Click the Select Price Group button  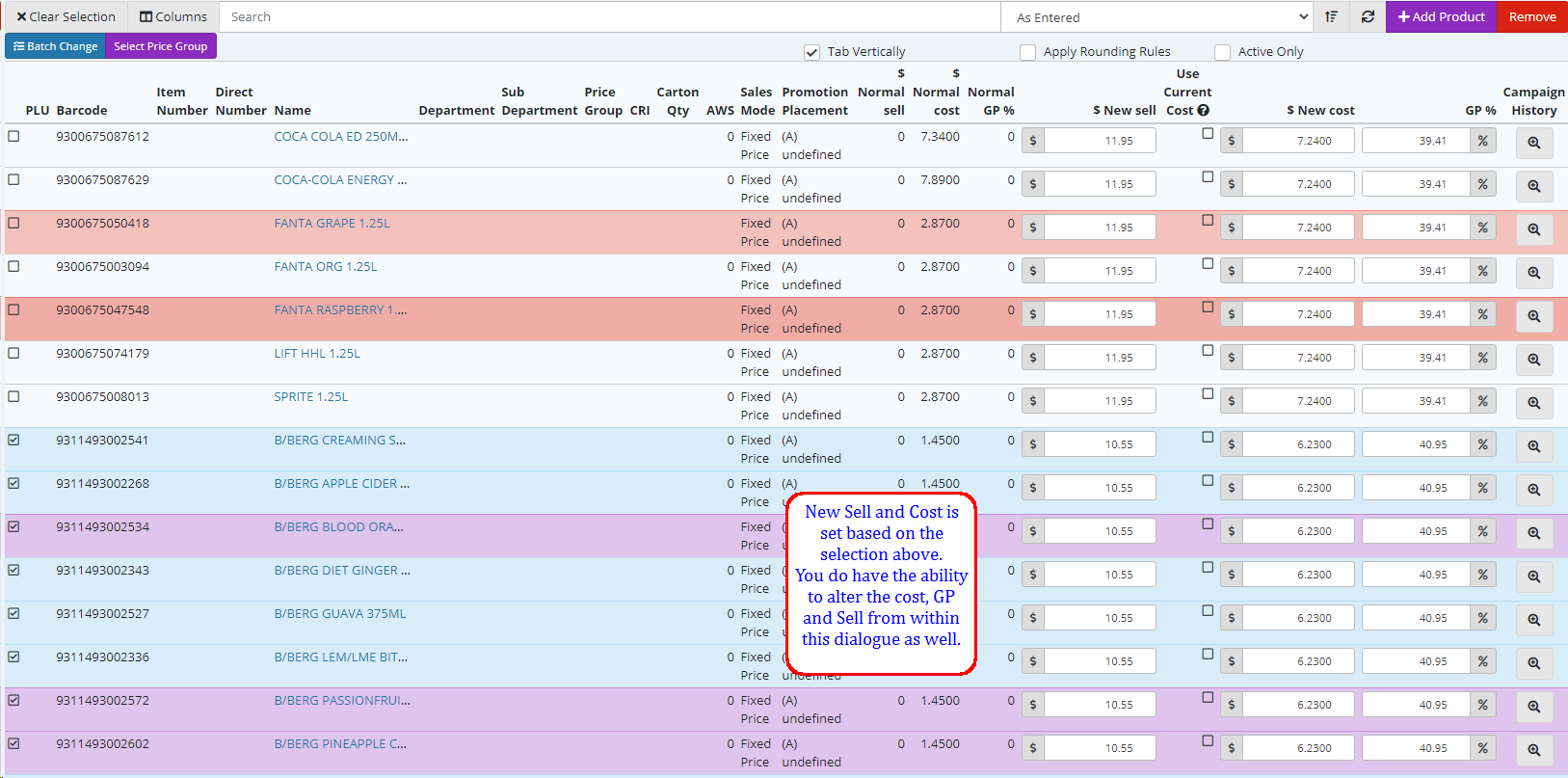[x=161, y=46]
